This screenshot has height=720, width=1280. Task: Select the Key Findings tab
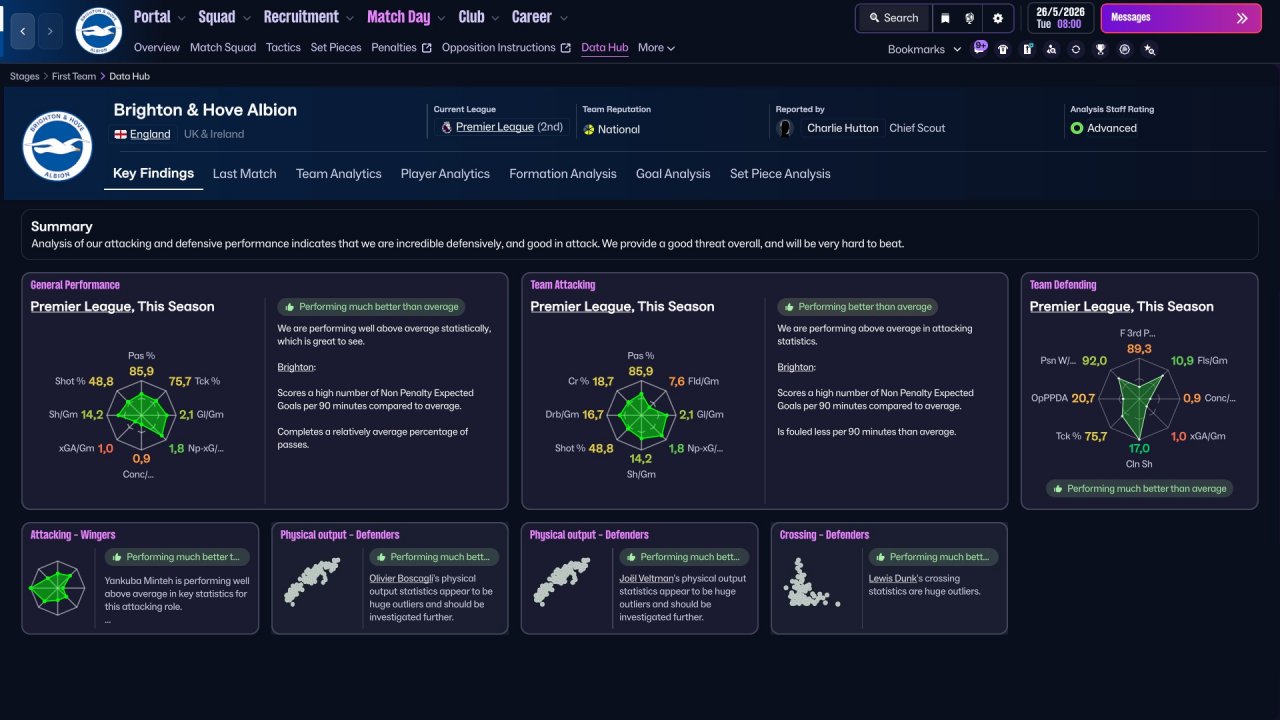153,174
